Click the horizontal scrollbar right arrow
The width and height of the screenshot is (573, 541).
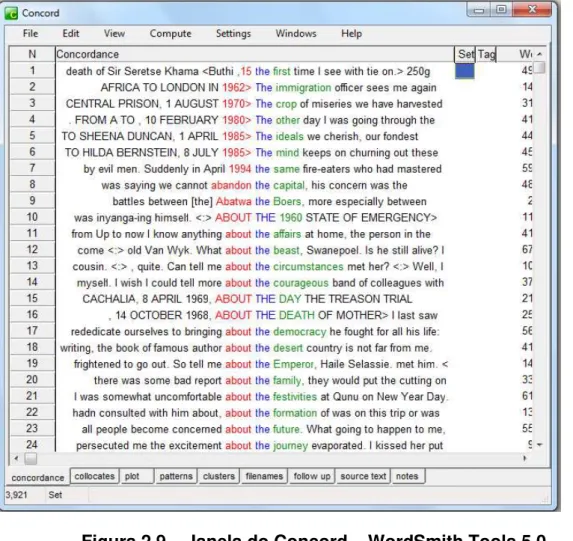point(525,458)
